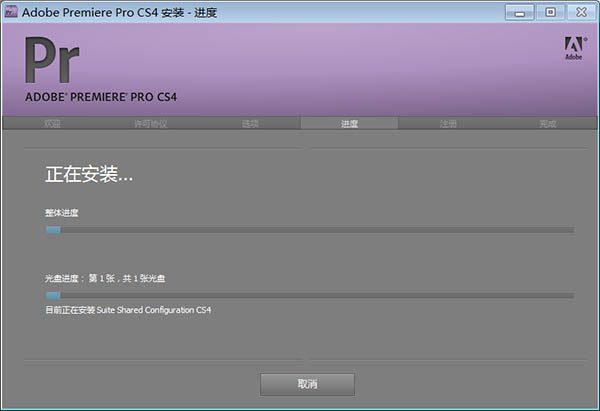
Task: Click the large Pr logo
Action: [x=52, y=60]
